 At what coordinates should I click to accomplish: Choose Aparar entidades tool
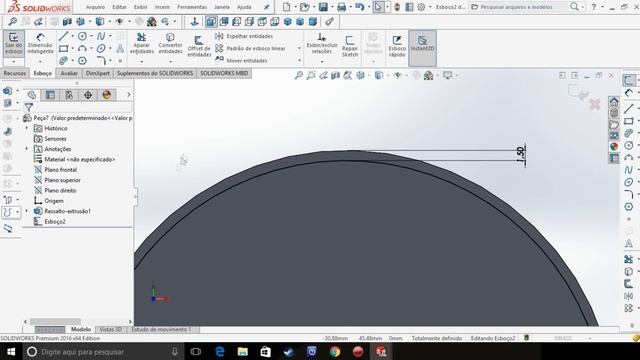(x=142, y=43)
